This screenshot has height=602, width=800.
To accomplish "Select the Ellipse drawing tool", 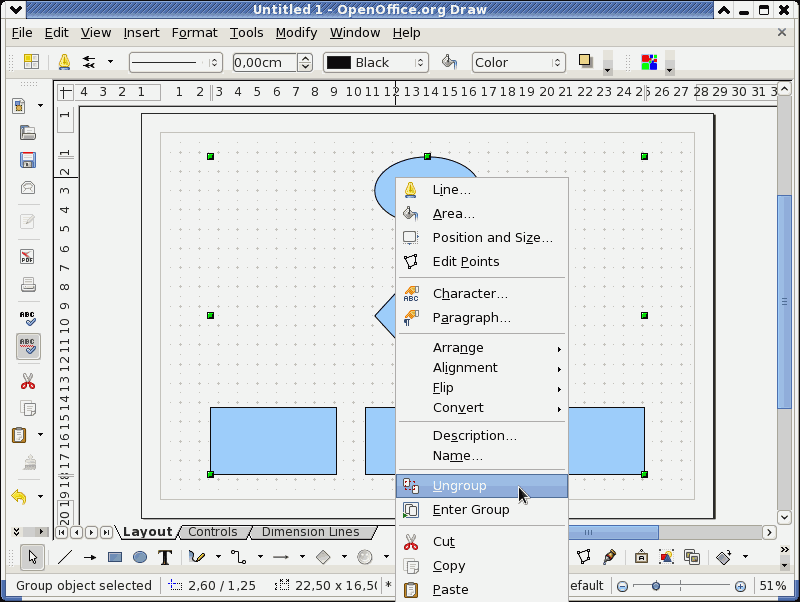I will click(x=140, y=557).
